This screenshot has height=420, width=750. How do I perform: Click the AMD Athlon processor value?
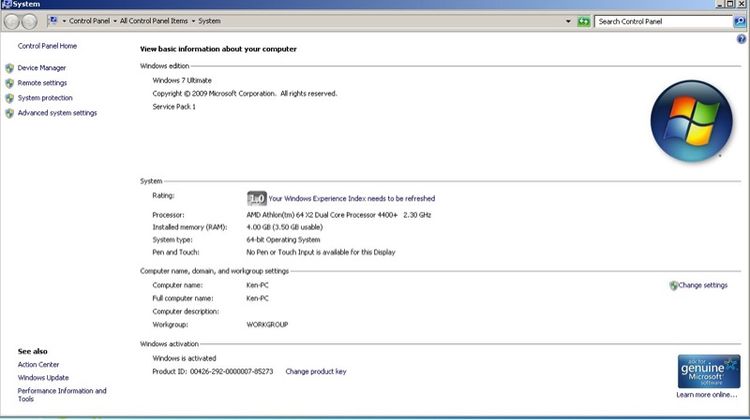tap(339, 215)
